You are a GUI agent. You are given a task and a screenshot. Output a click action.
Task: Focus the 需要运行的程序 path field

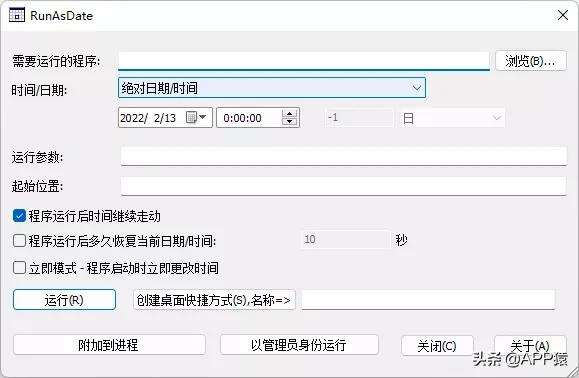[304, 61]
